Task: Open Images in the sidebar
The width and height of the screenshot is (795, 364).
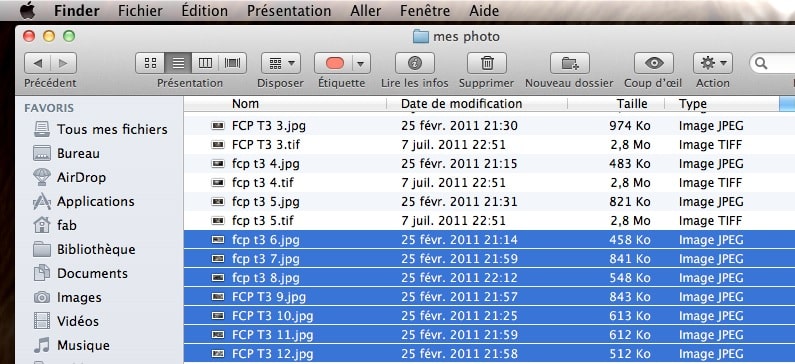Action: 66,297
